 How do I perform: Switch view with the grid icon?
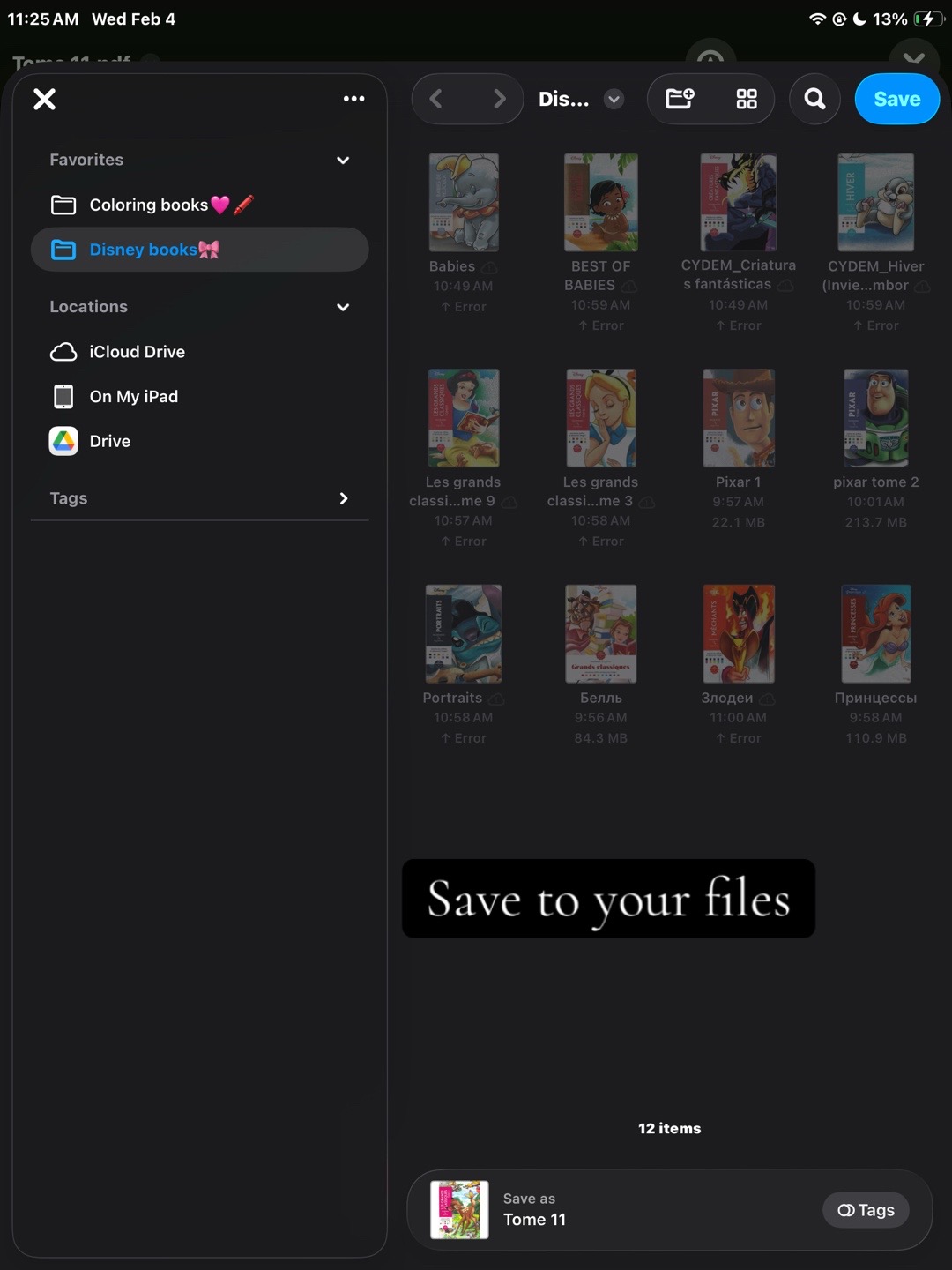747,99
